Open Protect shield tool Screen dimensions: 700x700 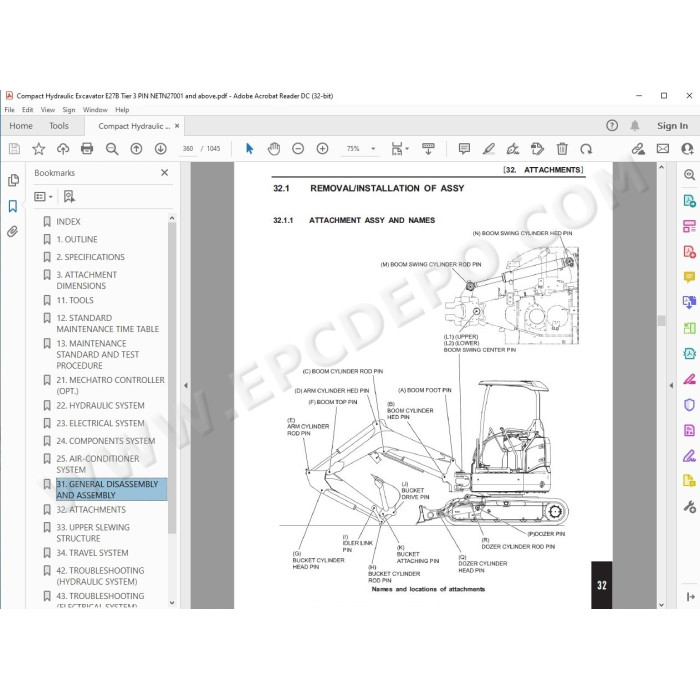pyautogui.click(x=689, y=405)
